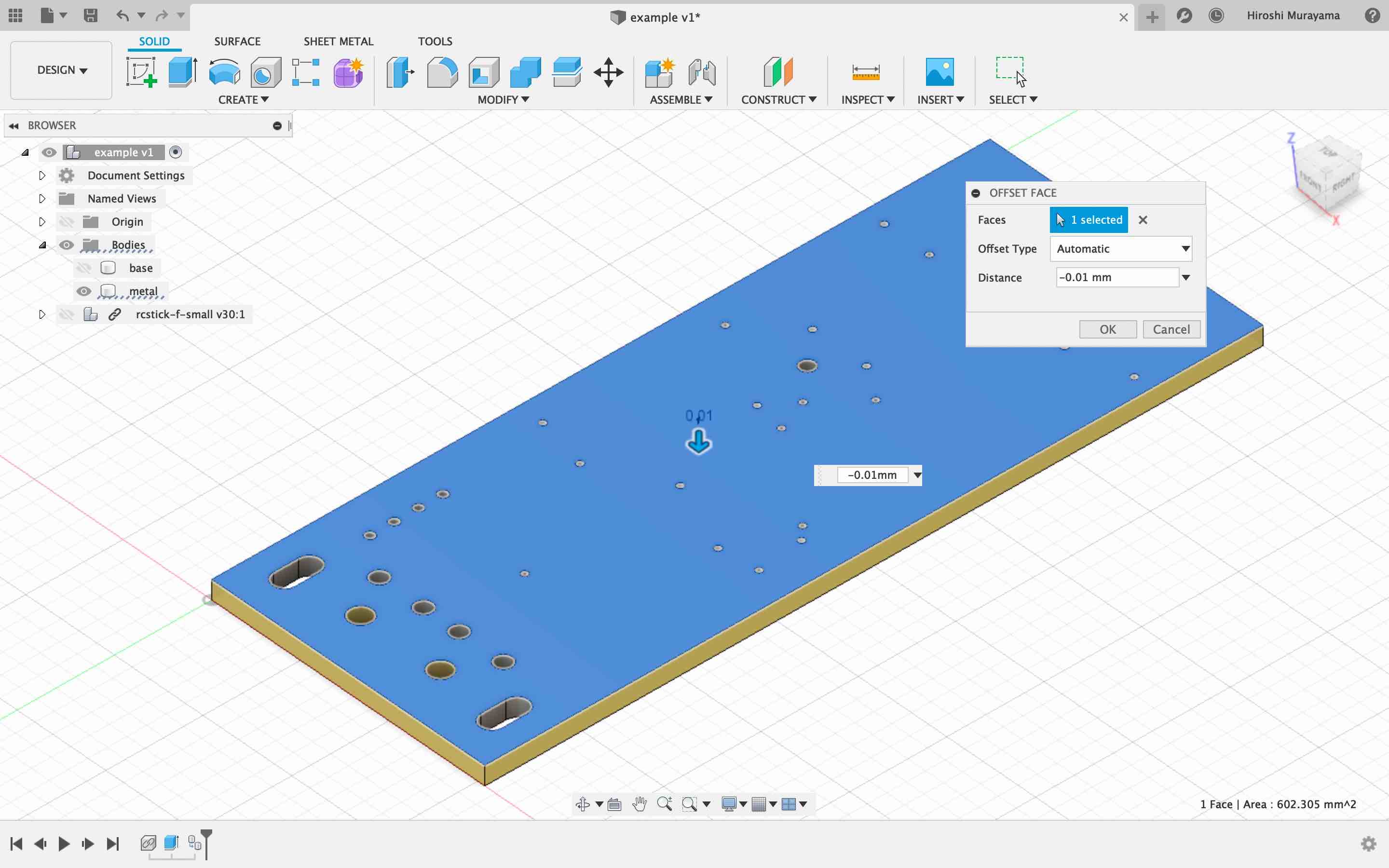The image size is (1389, 868).
Task: Click the Move/Copy arrows icon
Action: point(608,72)
